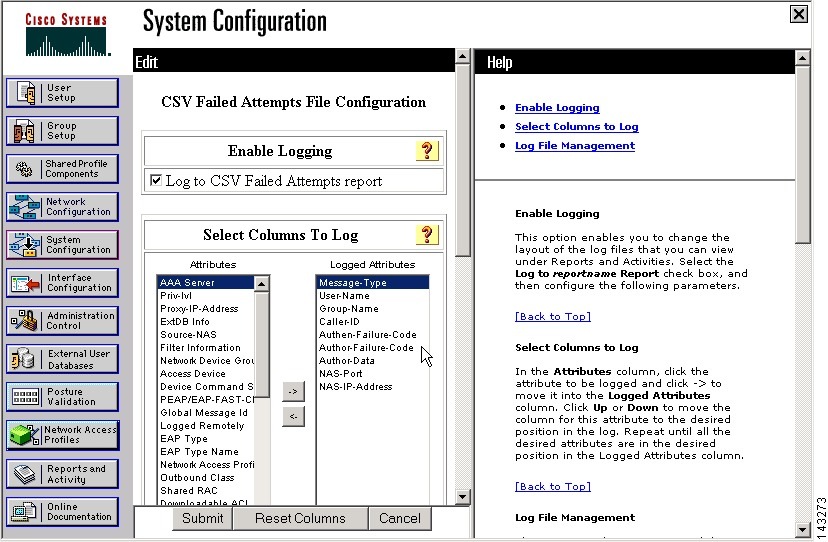Click the Help pane scroll down arrow
The height and width of the screenshot is (542, 828).
point(803,529)
